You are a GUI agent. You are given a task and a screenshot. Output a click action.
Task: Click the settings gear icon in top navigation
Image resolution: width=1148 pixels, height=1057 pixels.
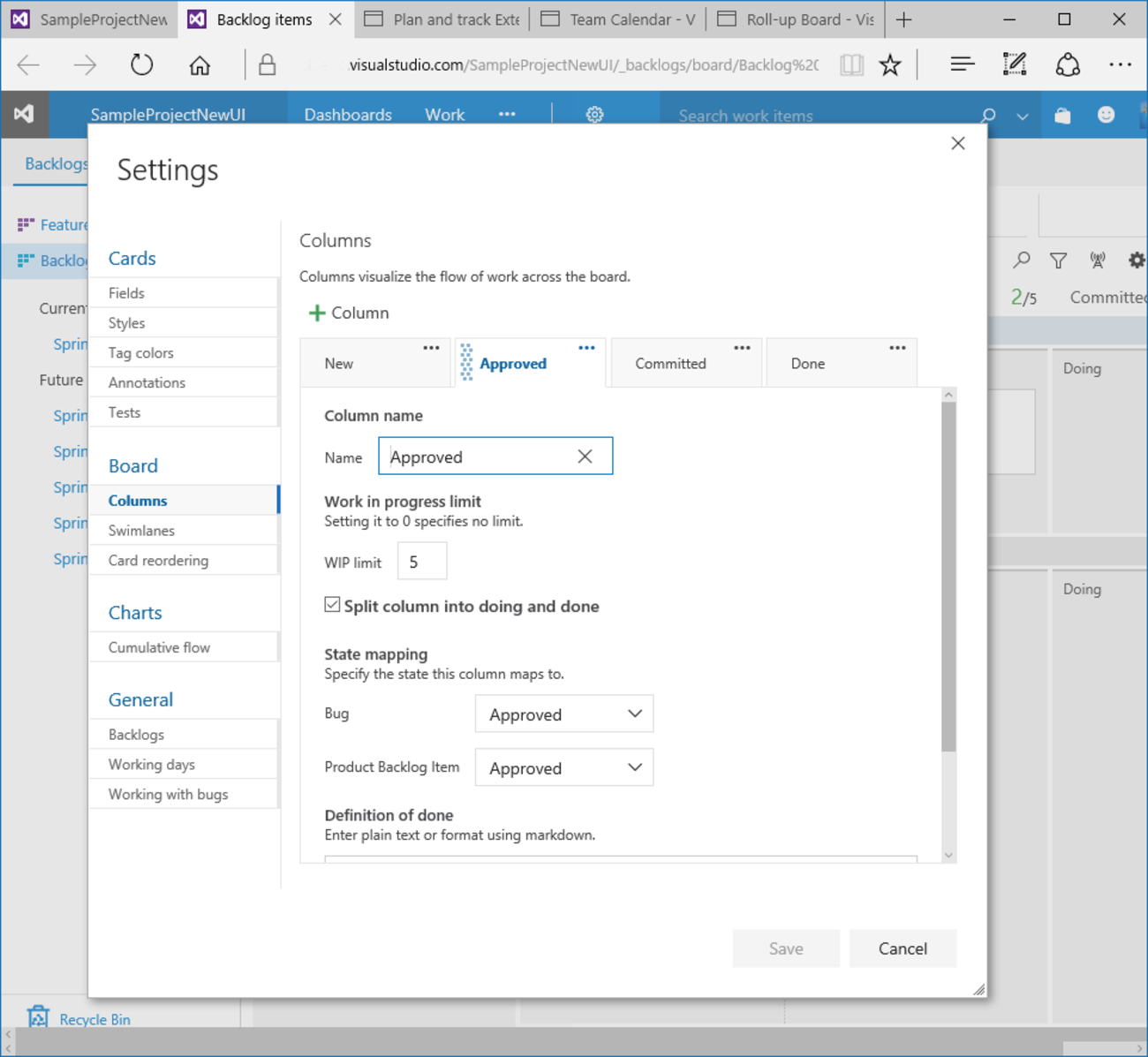(594, 115)
